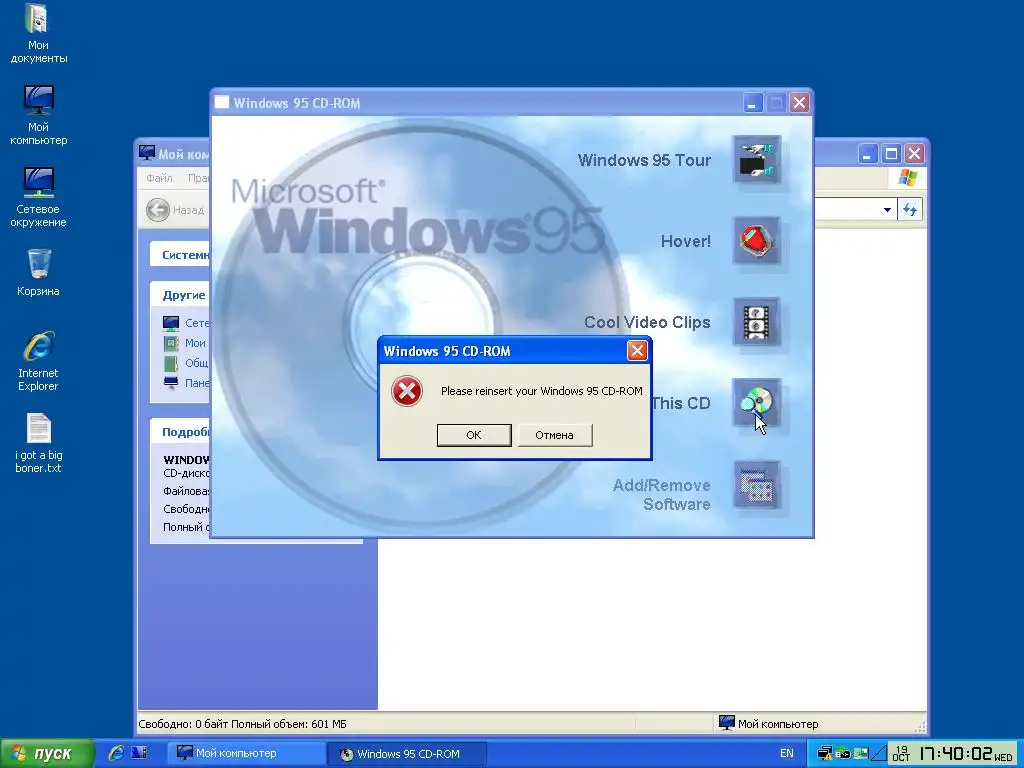Switch to Мой компьютер taskbar button
Screen dimensions: 1024x768
pyautogui.click(x=246, y=753)
